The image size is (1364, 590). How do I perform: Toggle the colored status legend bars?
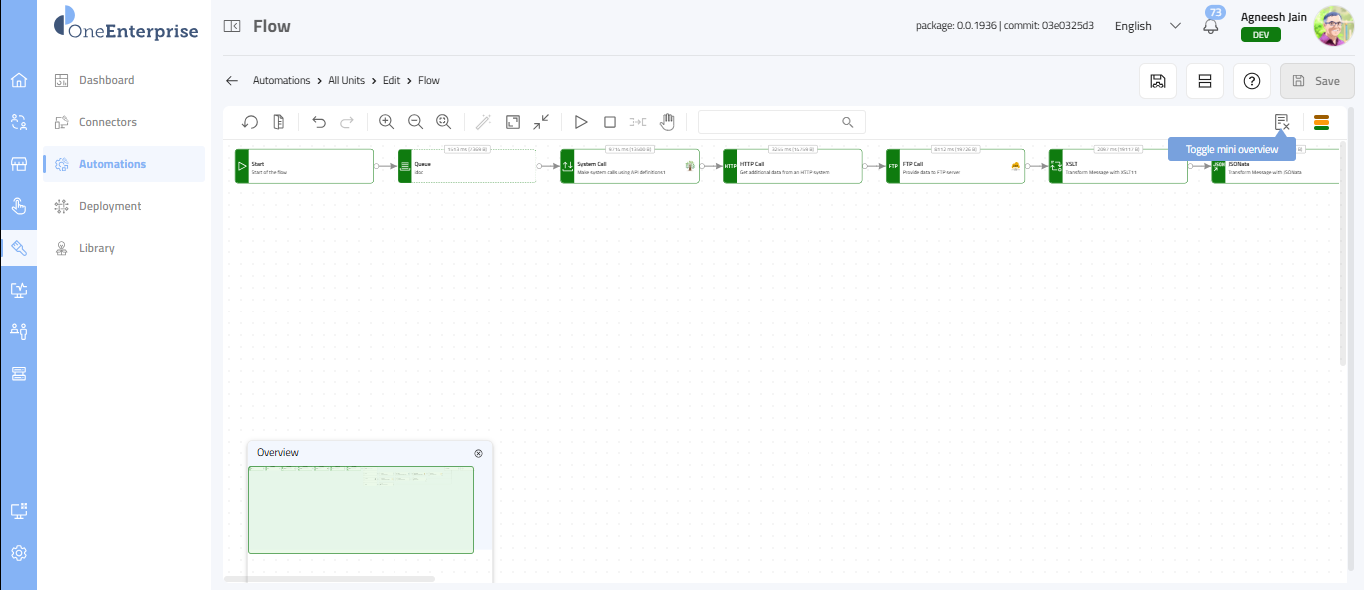tap(1321, 122)
